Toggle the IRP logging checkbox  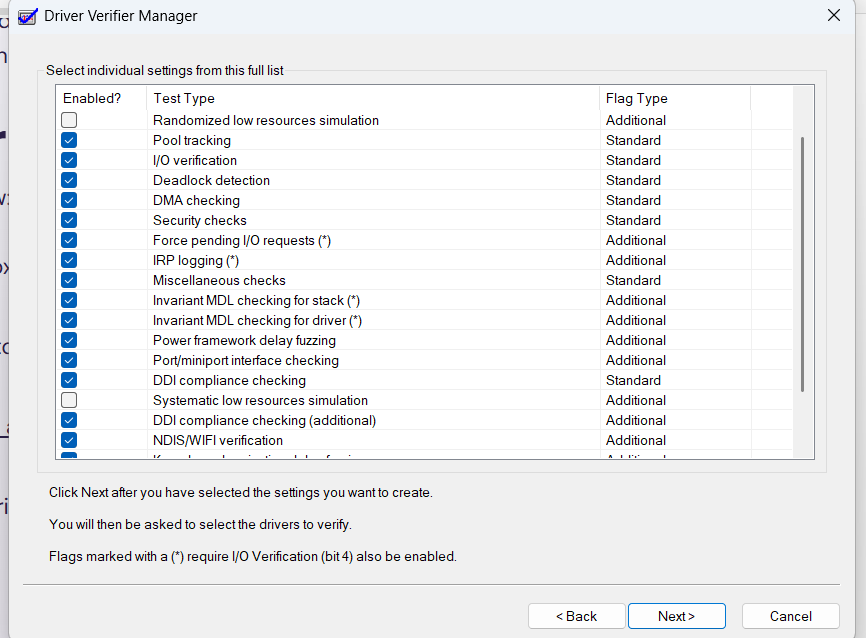(69, 260)
